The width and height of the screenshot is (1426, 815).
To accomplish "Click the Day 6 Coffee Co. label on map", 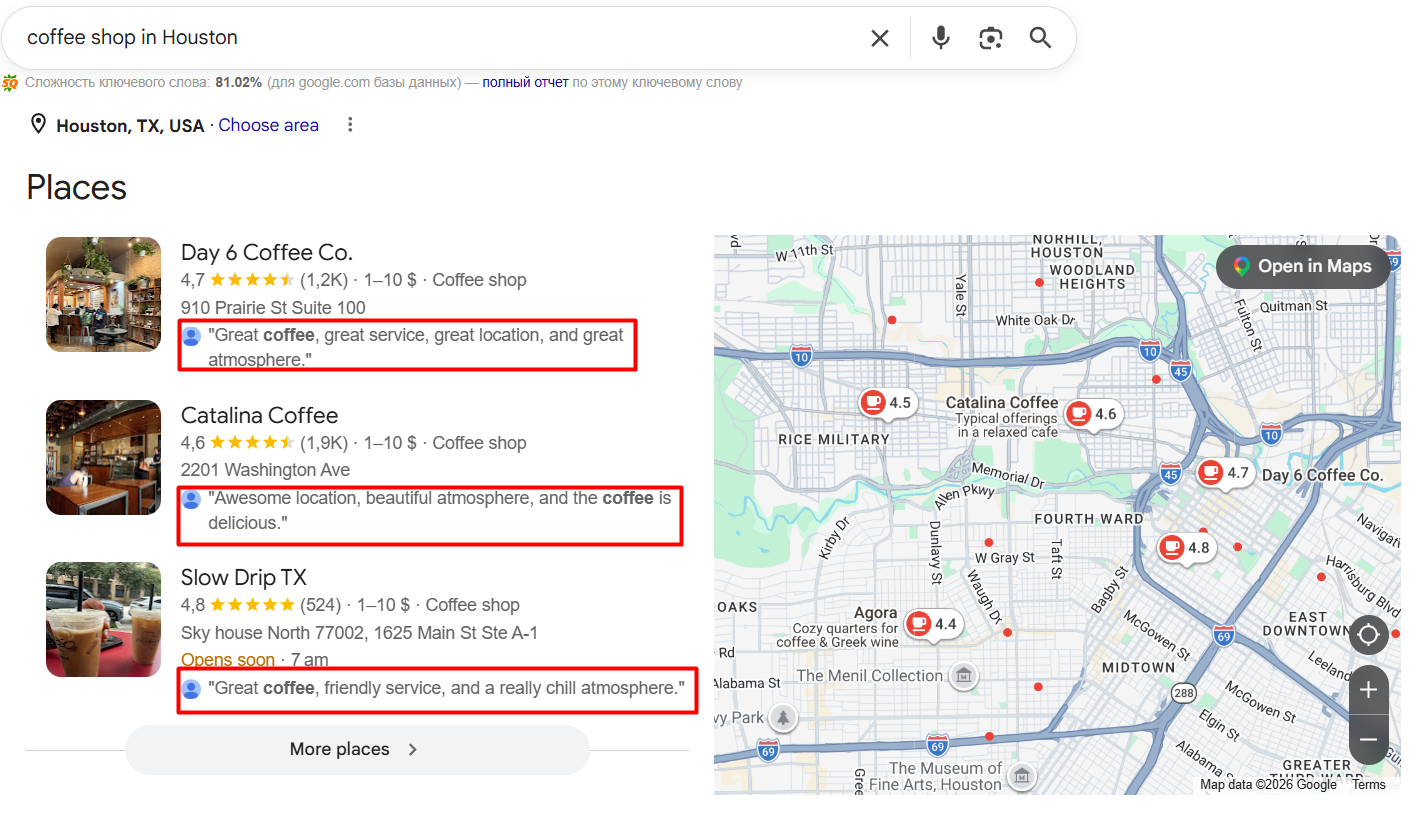I will (x=1322, y=475).
